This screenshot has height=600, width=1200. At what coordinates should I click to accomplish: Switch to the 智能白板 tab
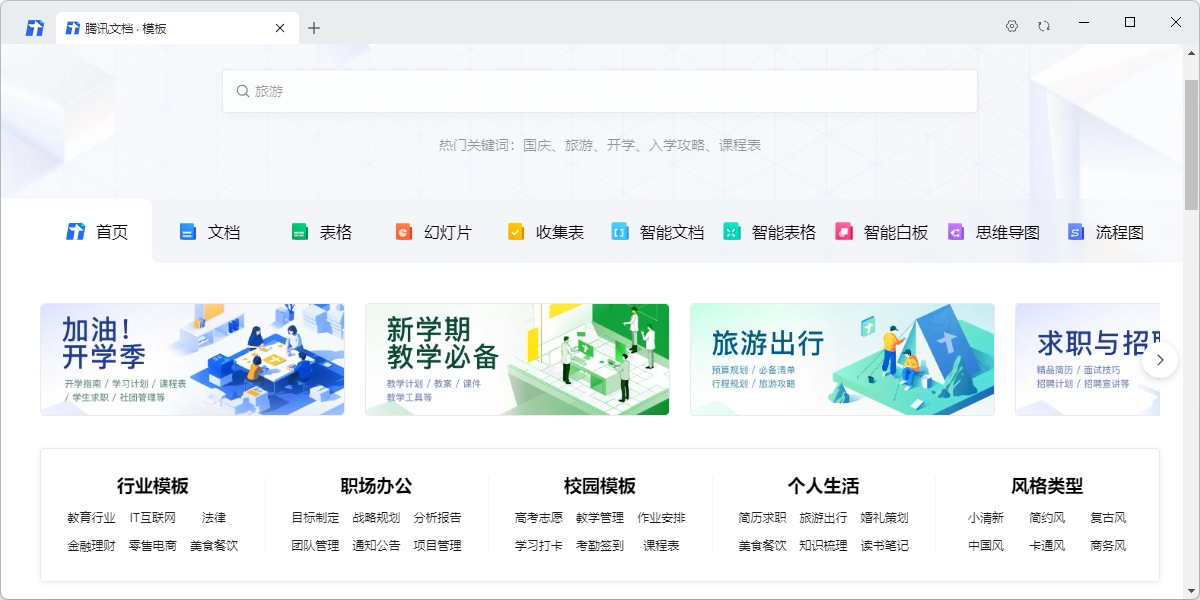(881, 232)
